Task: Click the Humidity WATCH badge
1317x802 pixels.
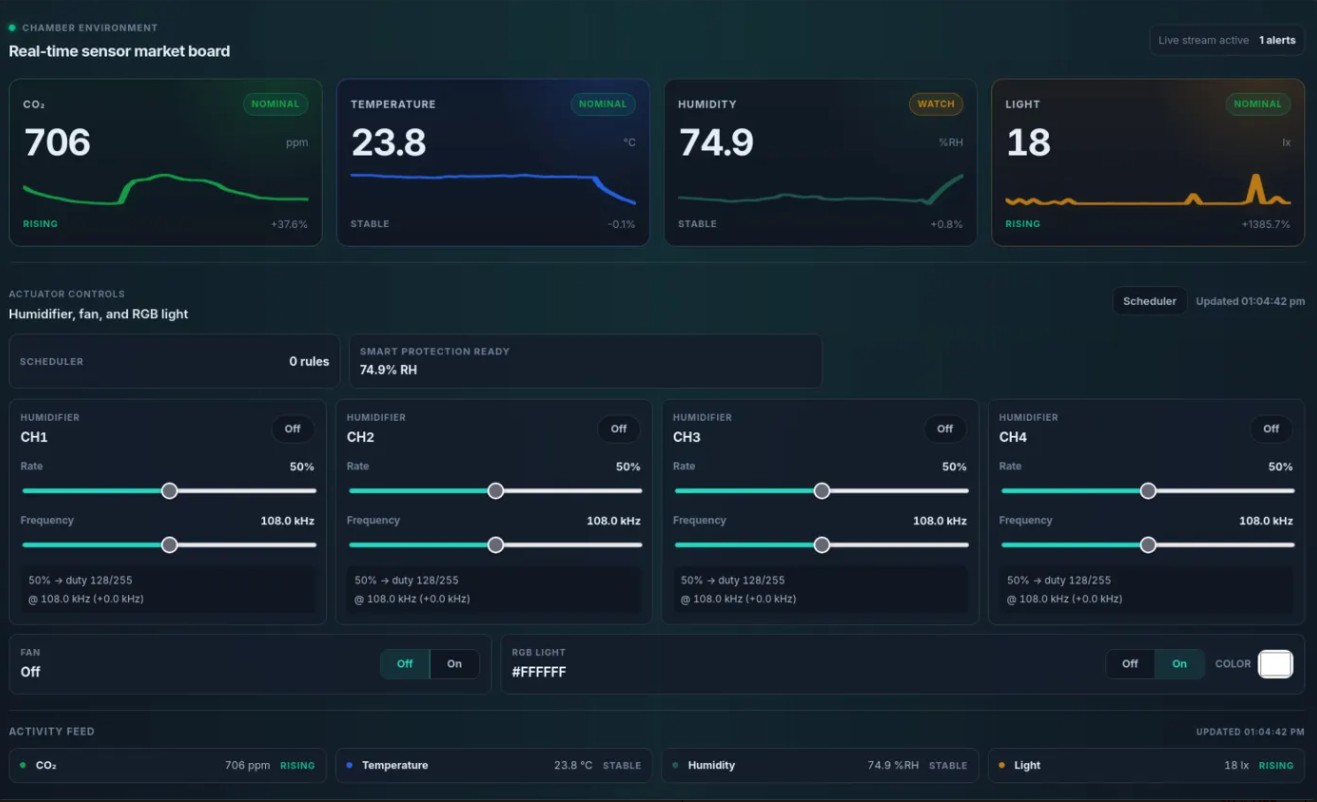Action: 936,104
